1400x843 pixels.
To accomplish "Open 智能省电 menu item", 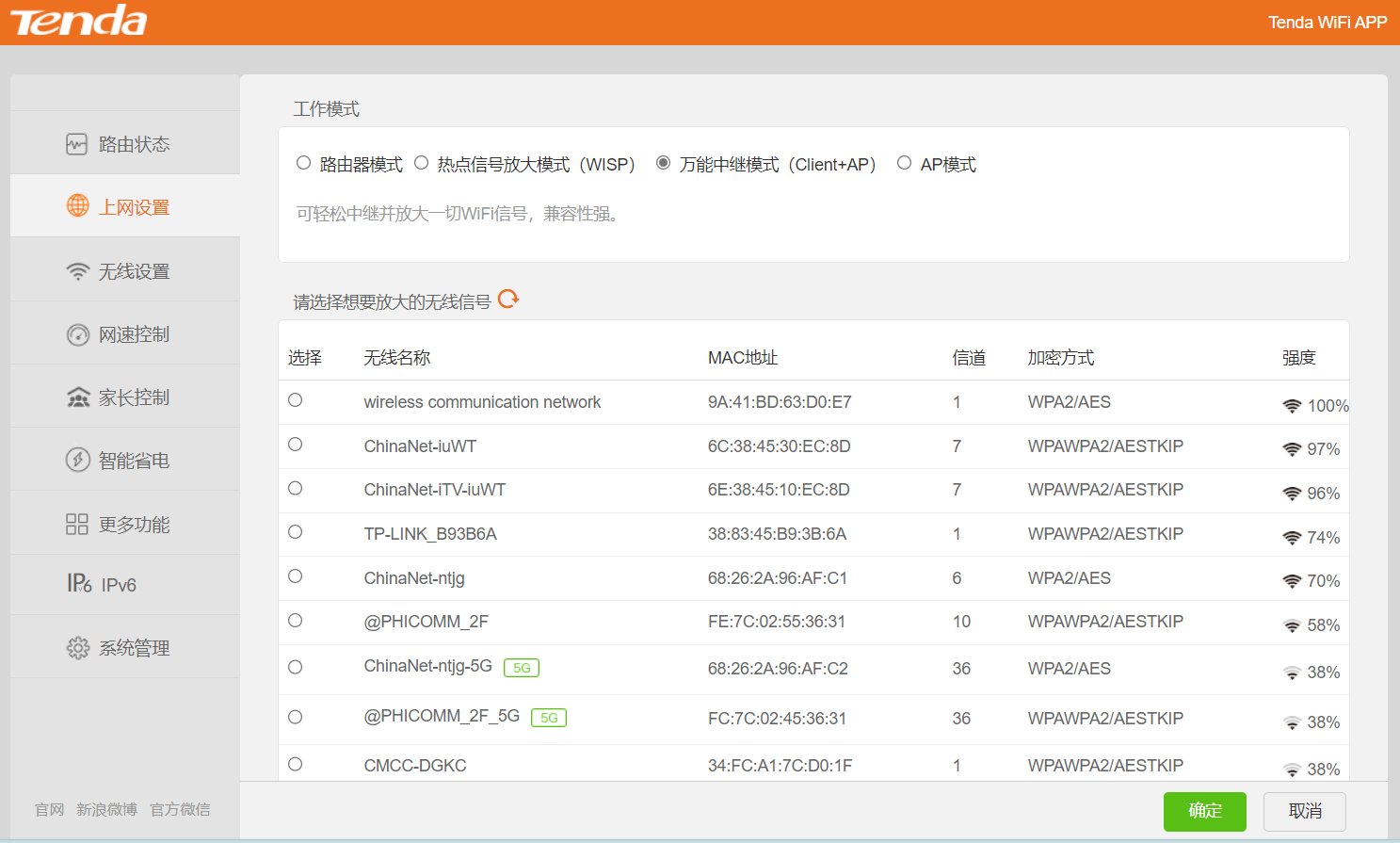I will pyautogui.click(x=125, y=460).
